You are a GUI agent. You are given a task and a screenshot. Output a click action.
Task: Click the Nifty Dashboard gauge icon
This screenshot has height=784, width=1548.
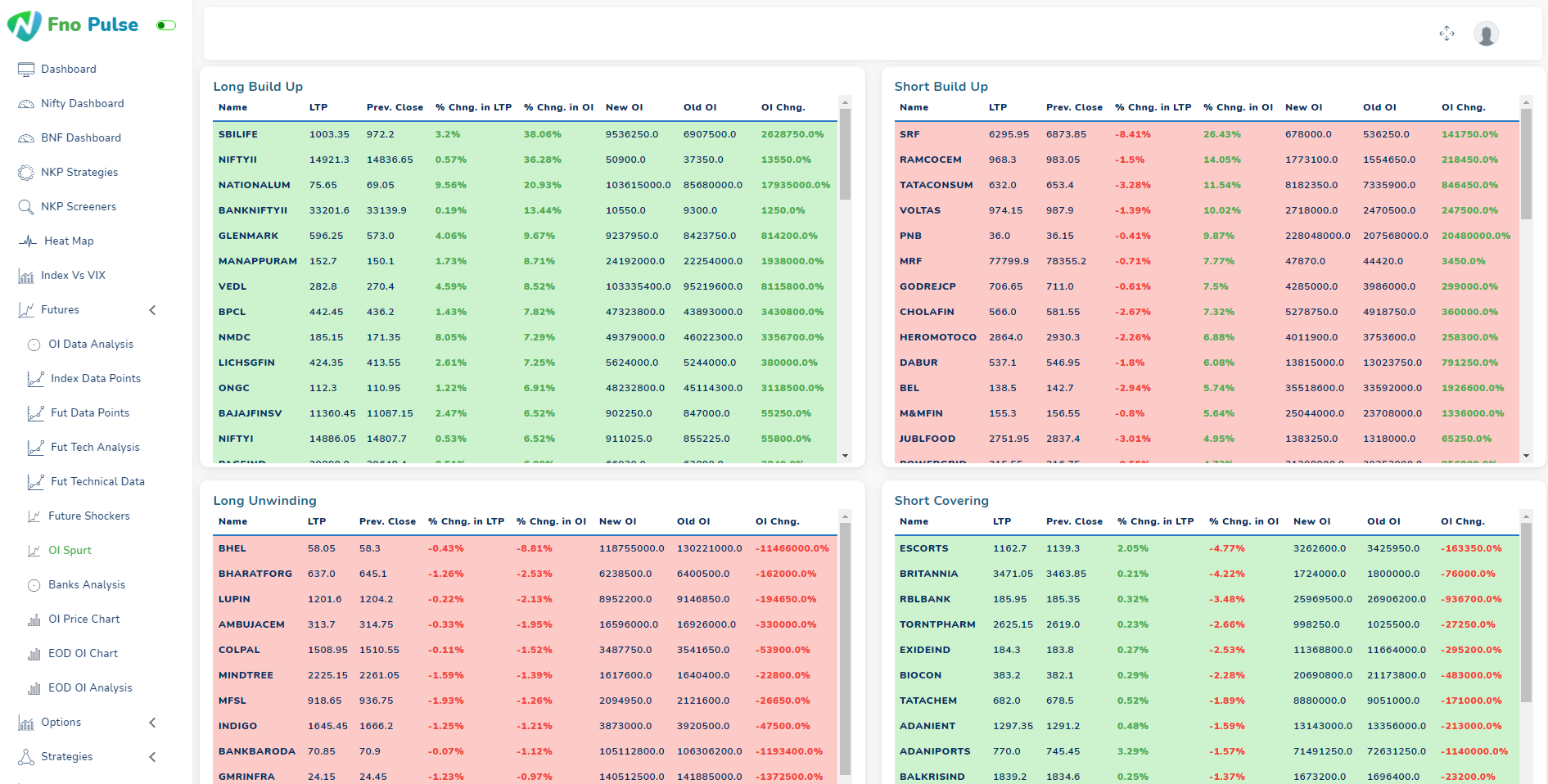(26, 104)
